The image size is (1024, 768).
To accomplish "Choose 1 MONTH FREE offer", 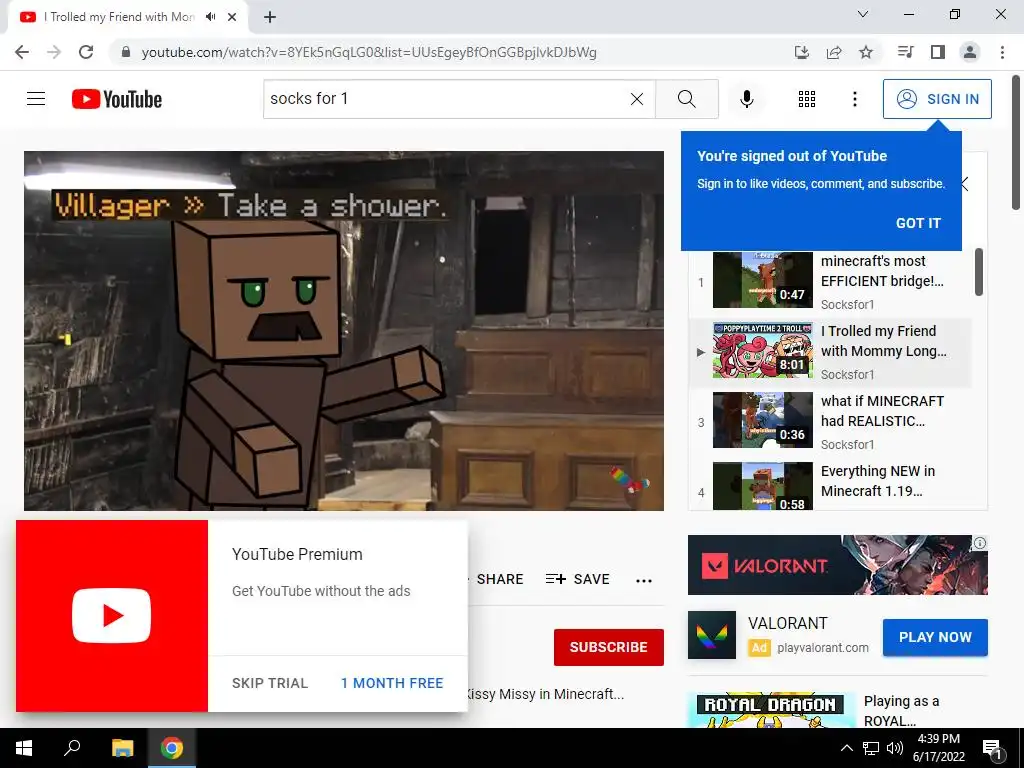I will [392, 683].
